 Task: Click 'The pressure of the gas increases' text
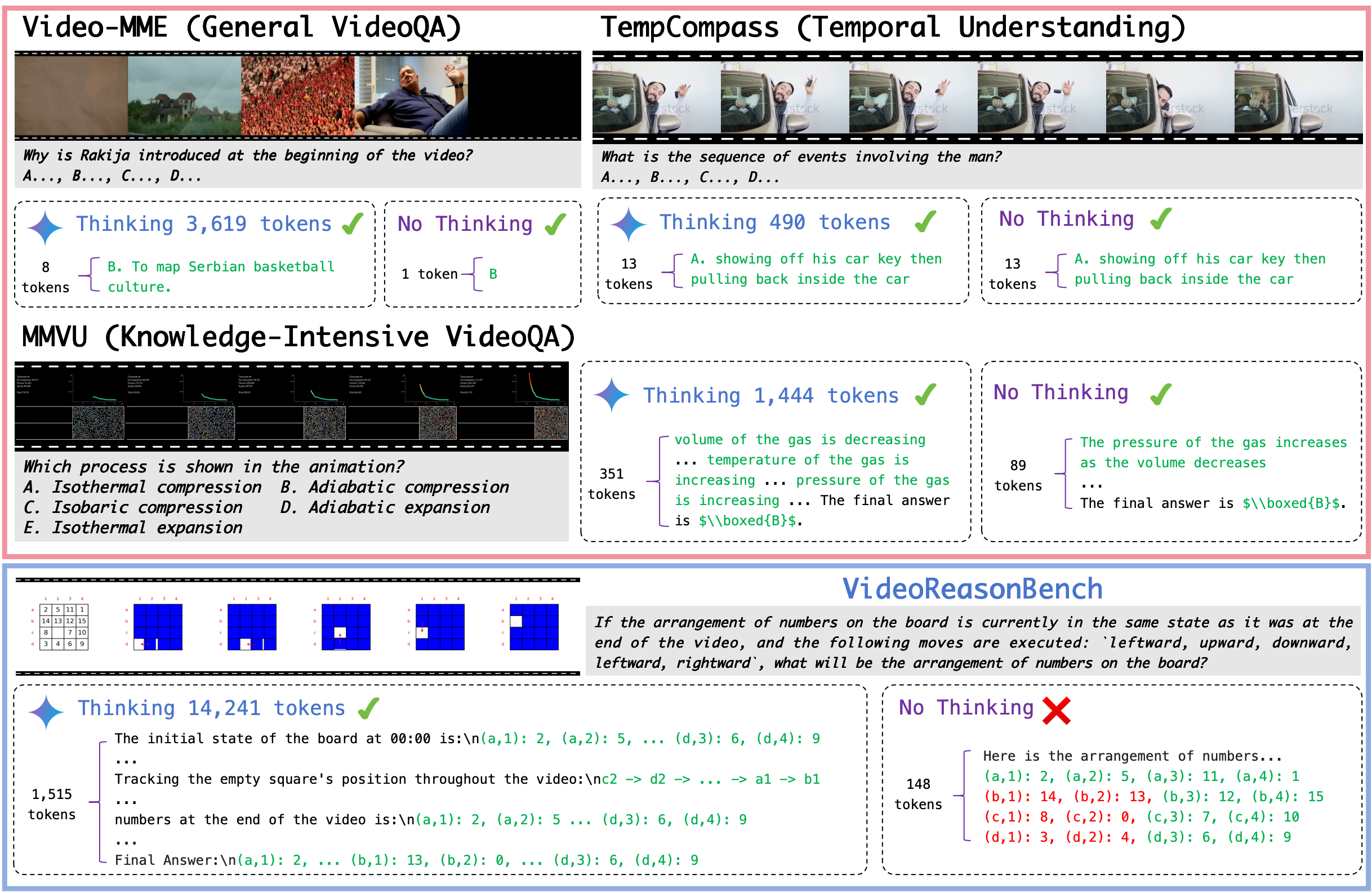[x=1214, y=443]
